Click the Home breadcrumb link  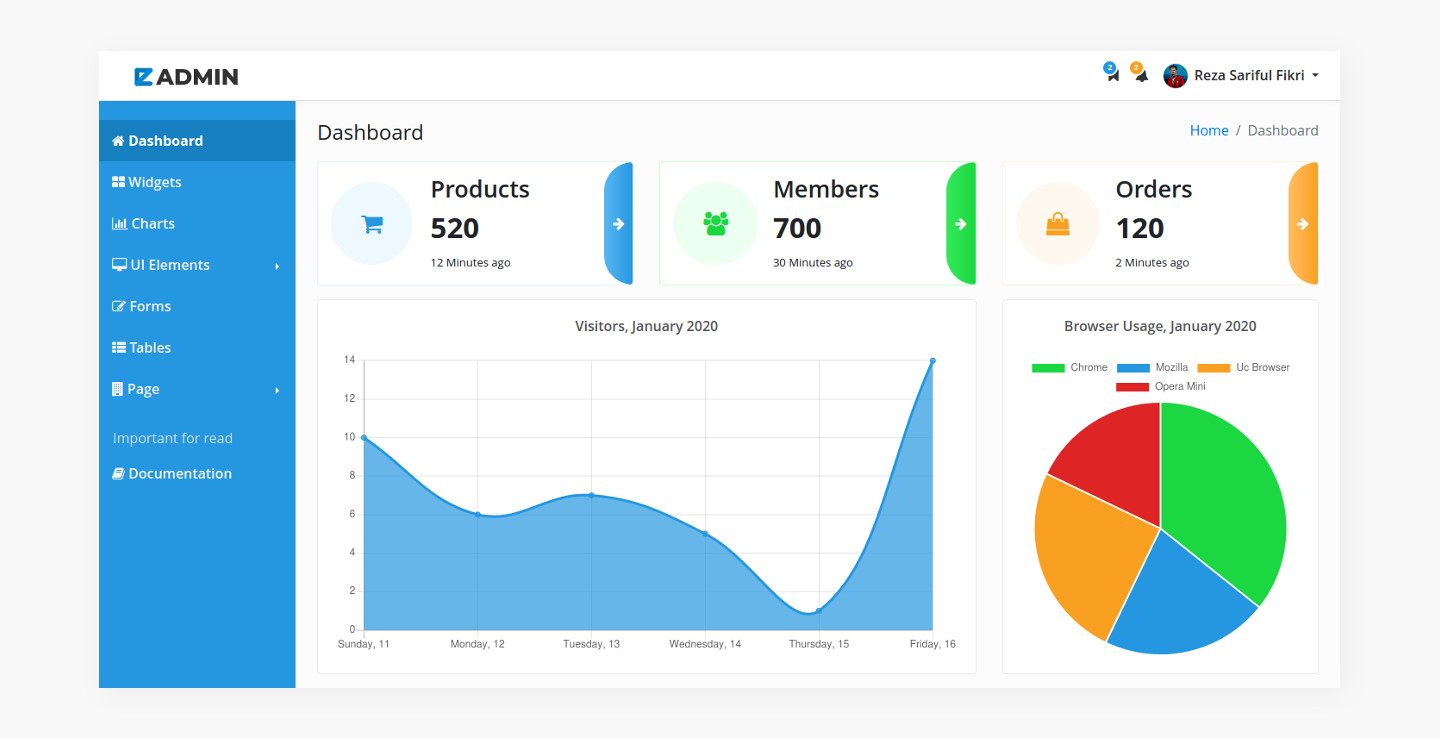[1209, 130]
